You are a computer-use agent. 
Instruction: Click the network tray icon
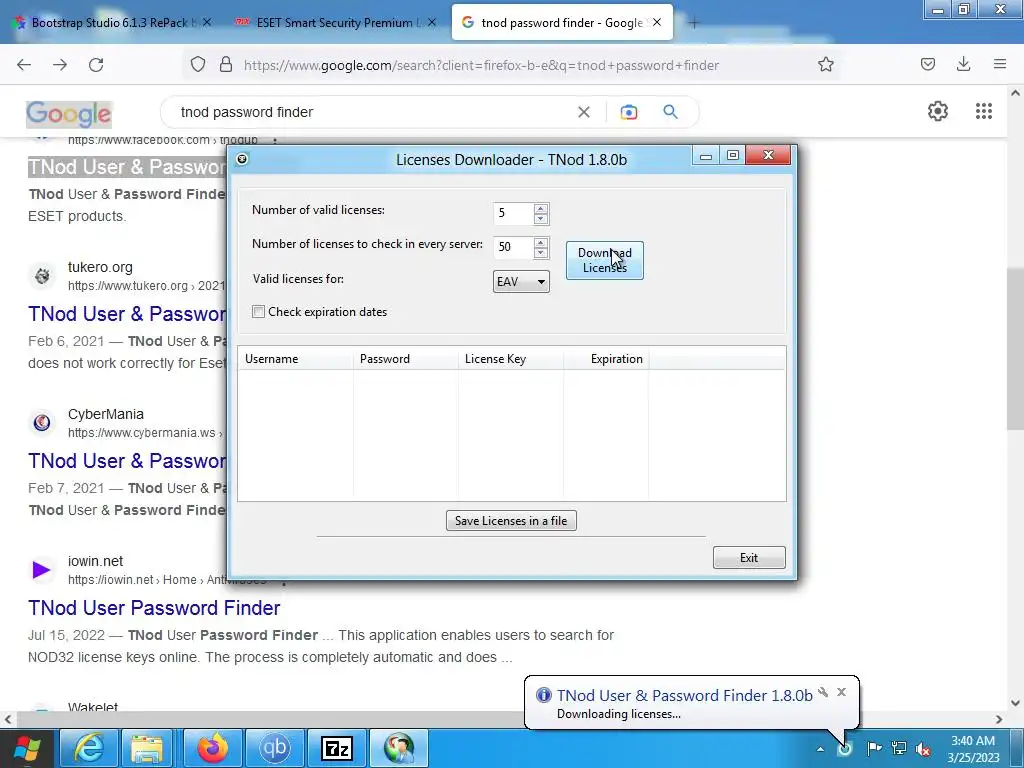pyautogui.click(x=899, y=748)
